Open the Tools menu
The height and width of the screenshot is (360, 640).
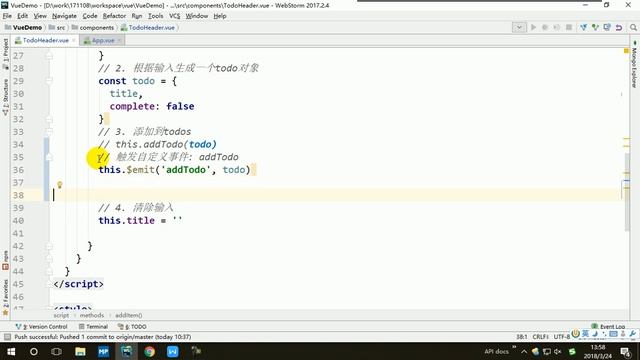point(156,16)
